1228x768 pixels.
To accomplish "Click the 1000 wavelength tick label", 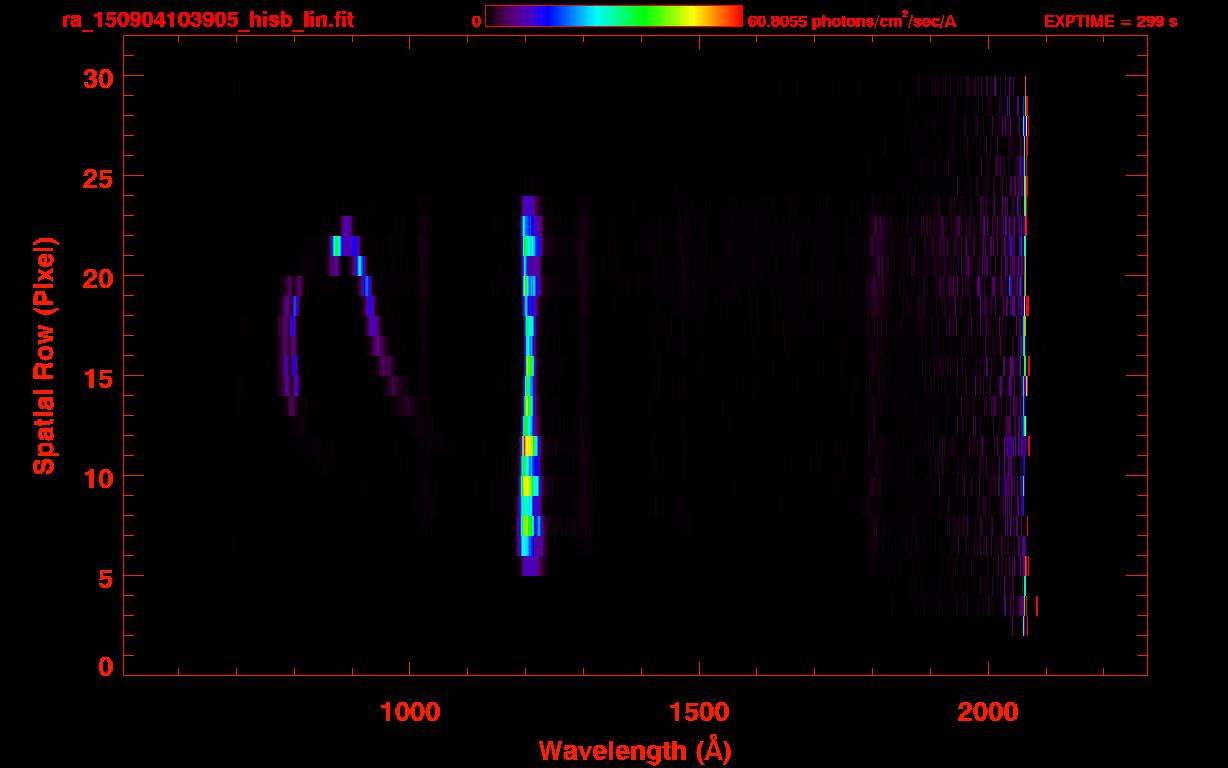I will point(410,712).
